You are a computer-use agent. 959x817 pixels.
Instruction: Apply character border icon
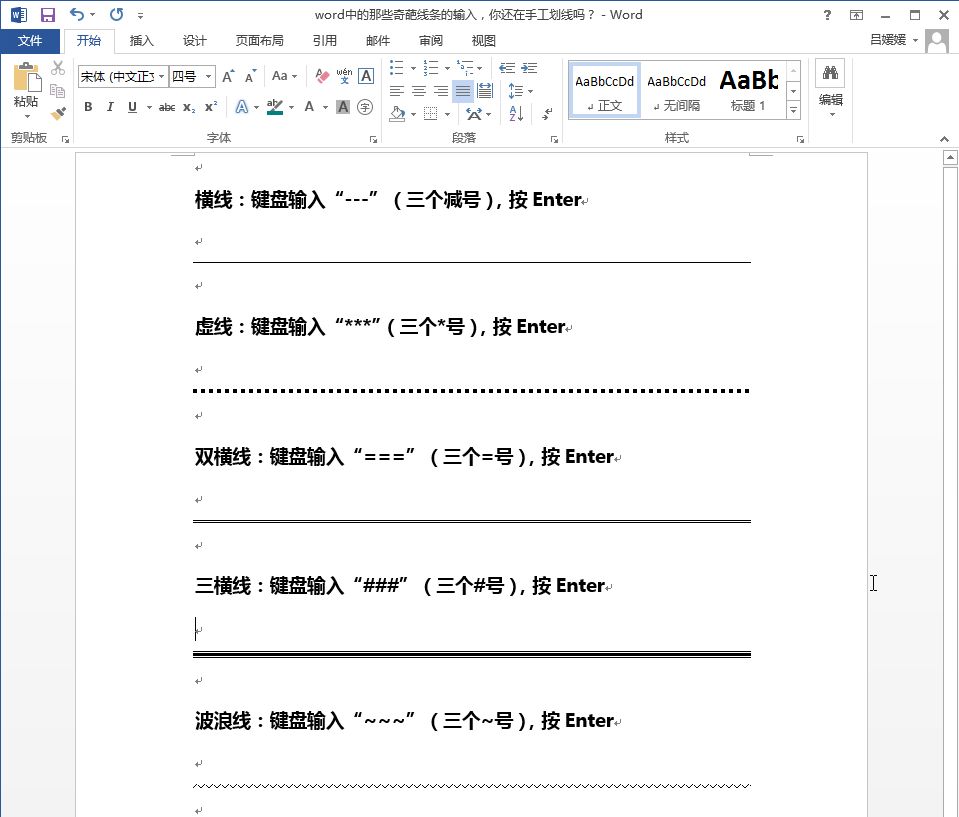(x=366, y=76)
